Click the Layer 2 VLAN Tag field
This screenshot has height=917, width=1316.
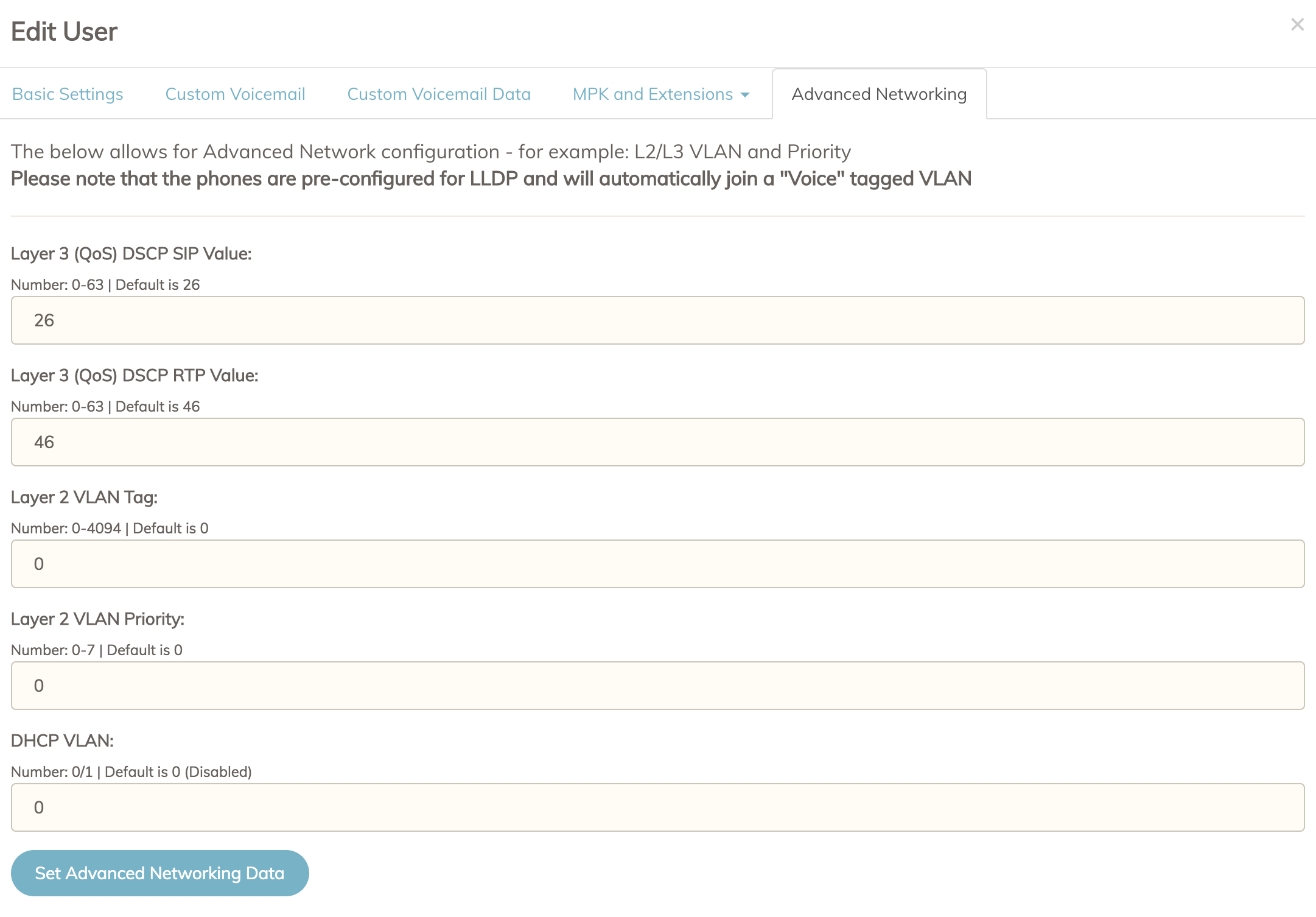[x=657, y=564]
